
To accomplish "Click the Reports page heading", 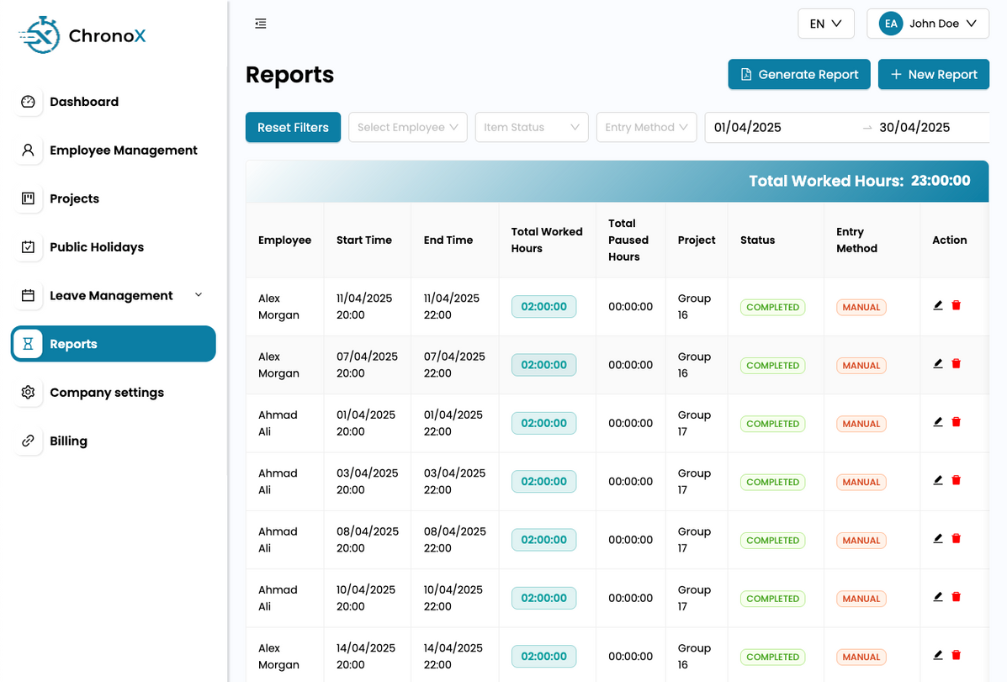I will coord(290,74).
